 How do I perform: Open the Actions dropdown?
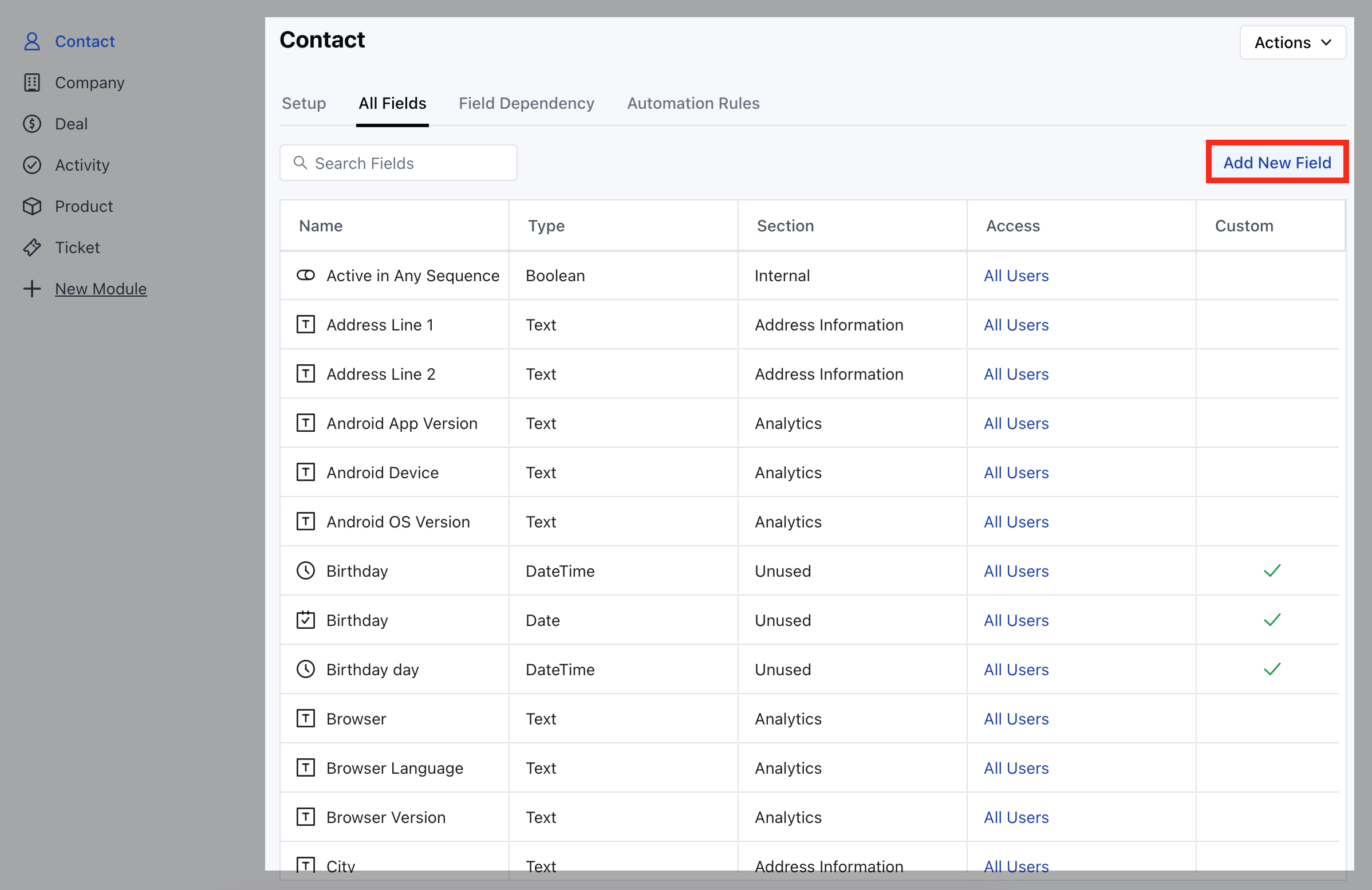pos(1292,42)
